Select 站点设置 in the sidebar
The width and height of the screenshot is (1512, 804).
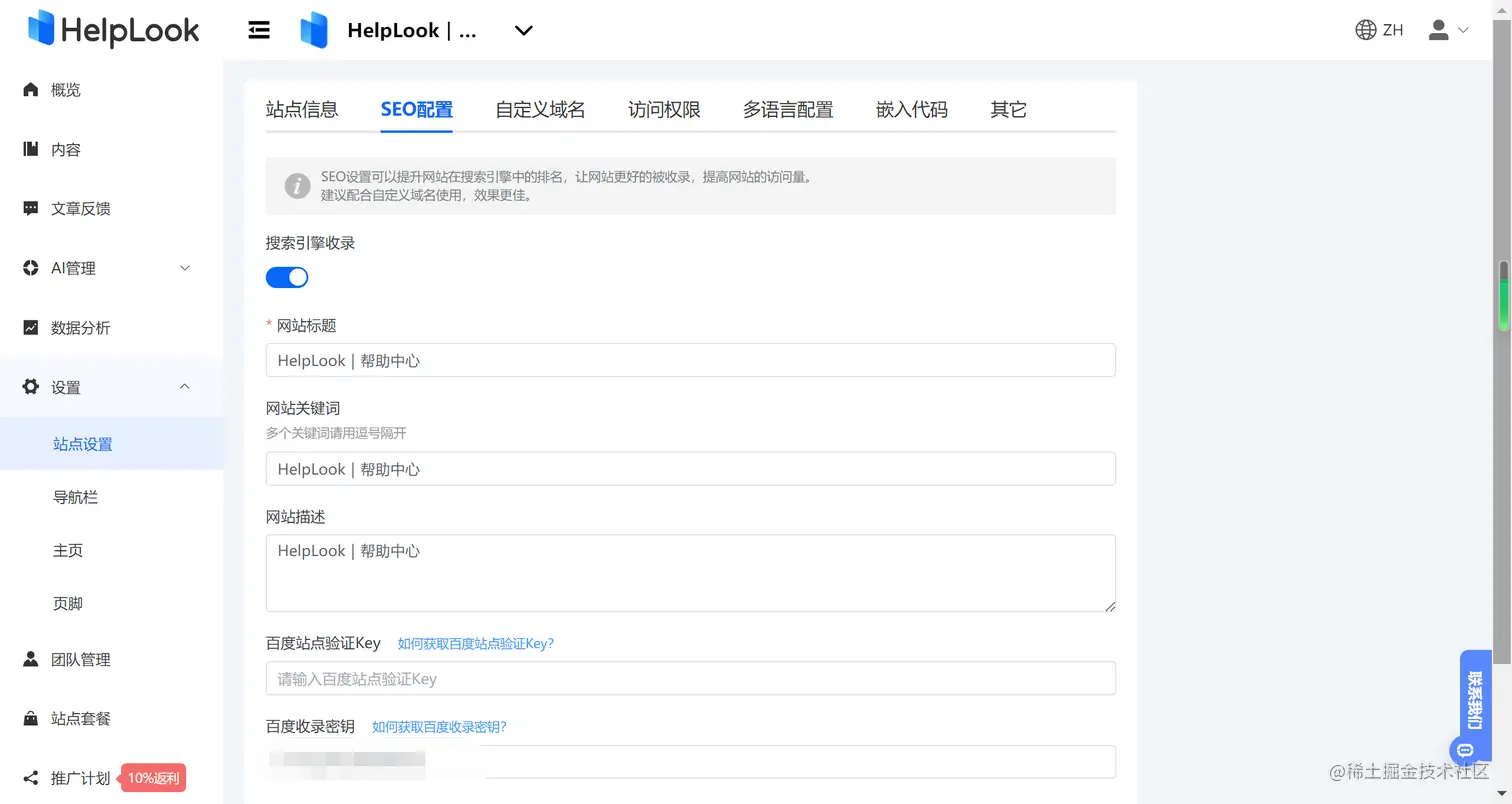[x=111, y=444]
